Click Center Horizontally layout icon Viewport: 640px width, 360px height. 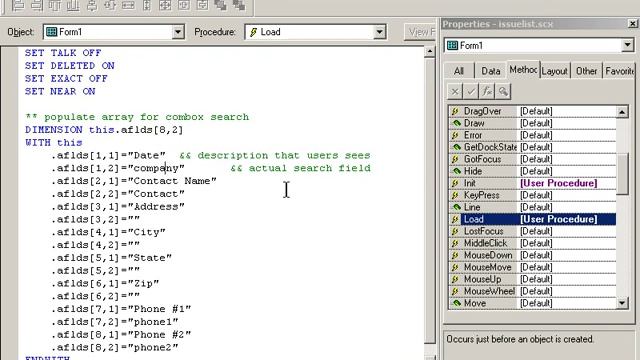[184, 5]
